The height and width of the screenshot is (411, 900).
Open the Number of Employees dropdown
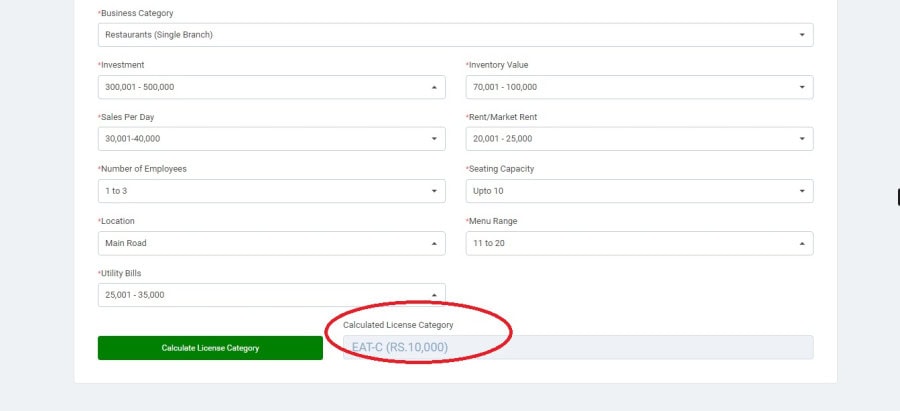(270, 191)
